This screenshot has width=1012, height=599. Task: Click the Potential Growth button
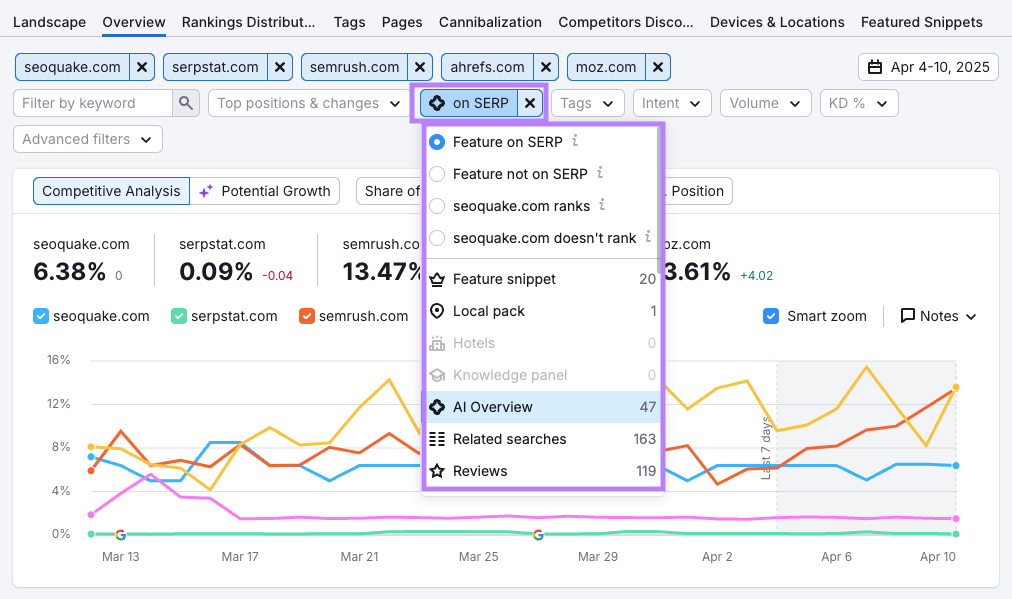click(265, 191)
